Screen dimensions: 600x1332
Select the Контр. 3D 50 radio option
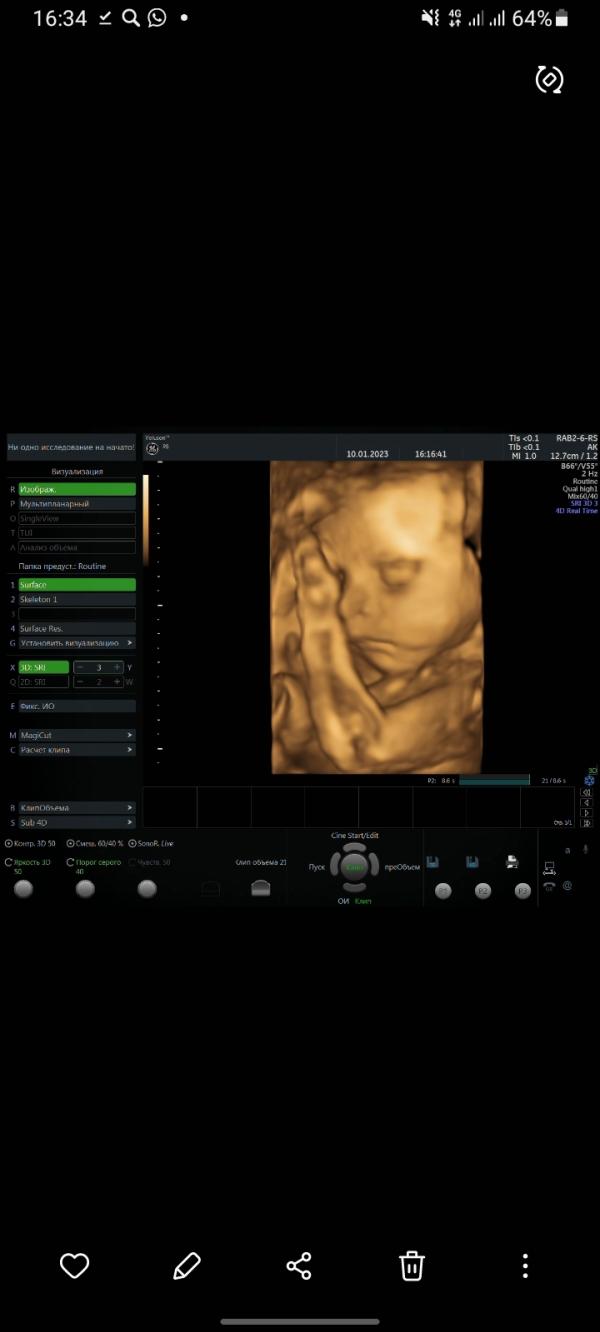31,844
